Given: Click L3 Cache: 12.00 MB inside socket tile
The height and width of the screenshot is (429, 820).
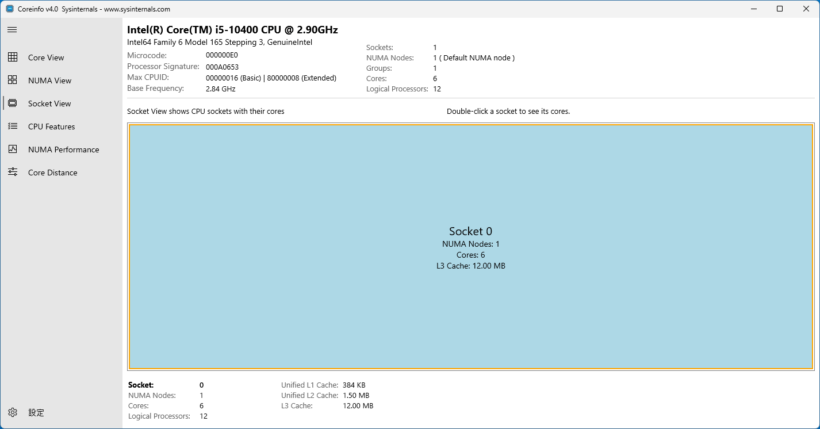Looking at the screenshot, I should coord(471,266).
